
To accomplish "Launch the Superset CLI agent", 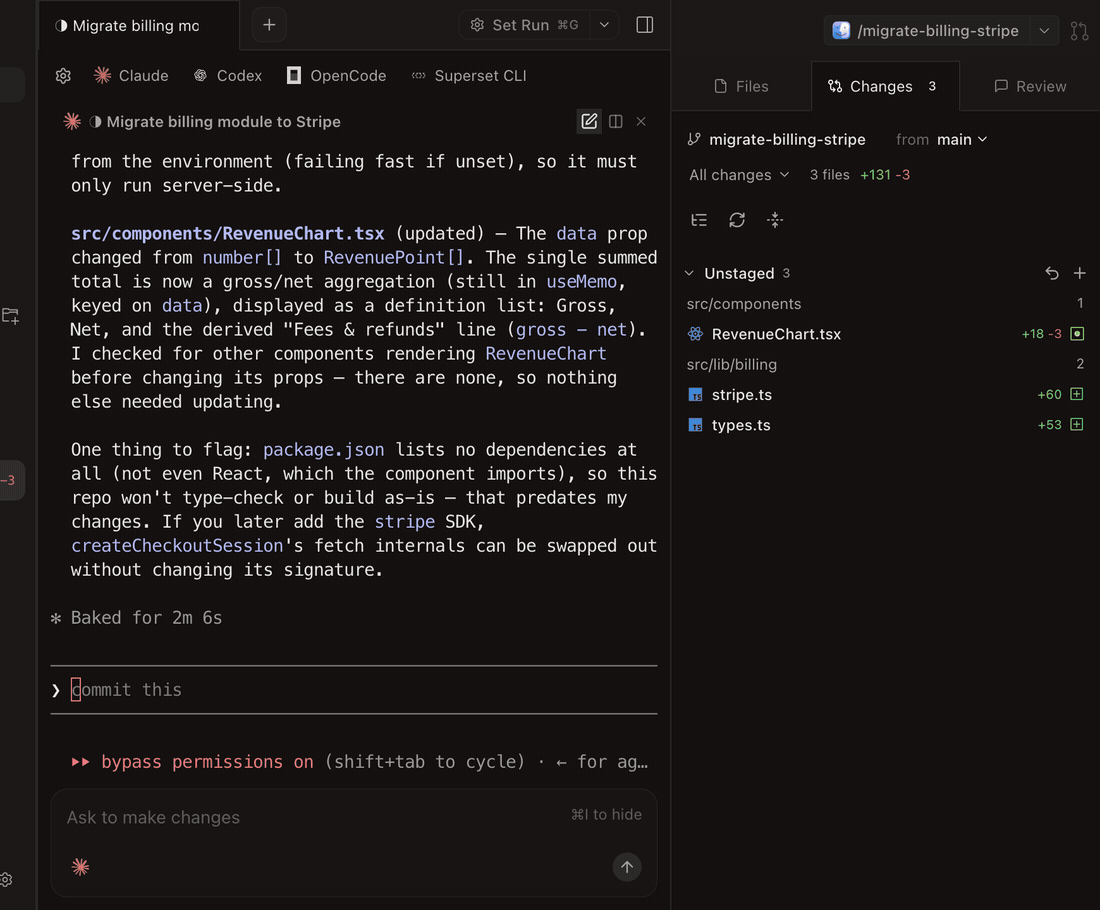I will pos(469,76).
